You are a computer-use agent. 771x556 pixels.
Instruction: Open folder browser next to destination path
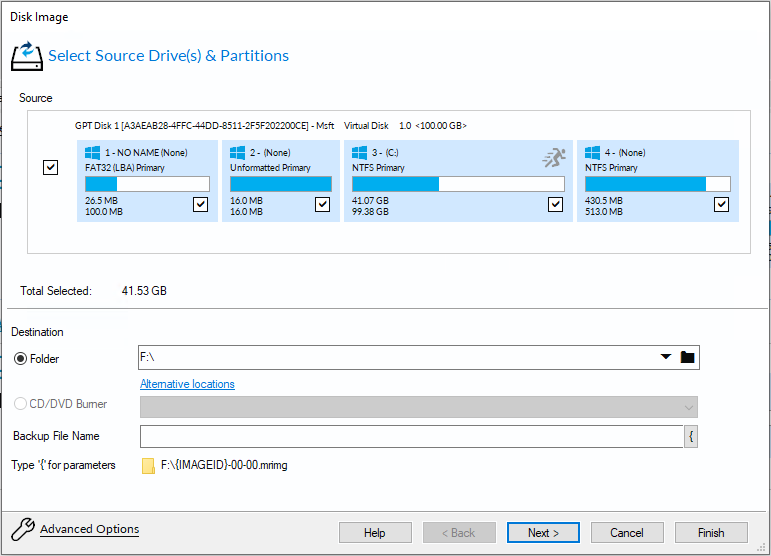click(688, 358)
